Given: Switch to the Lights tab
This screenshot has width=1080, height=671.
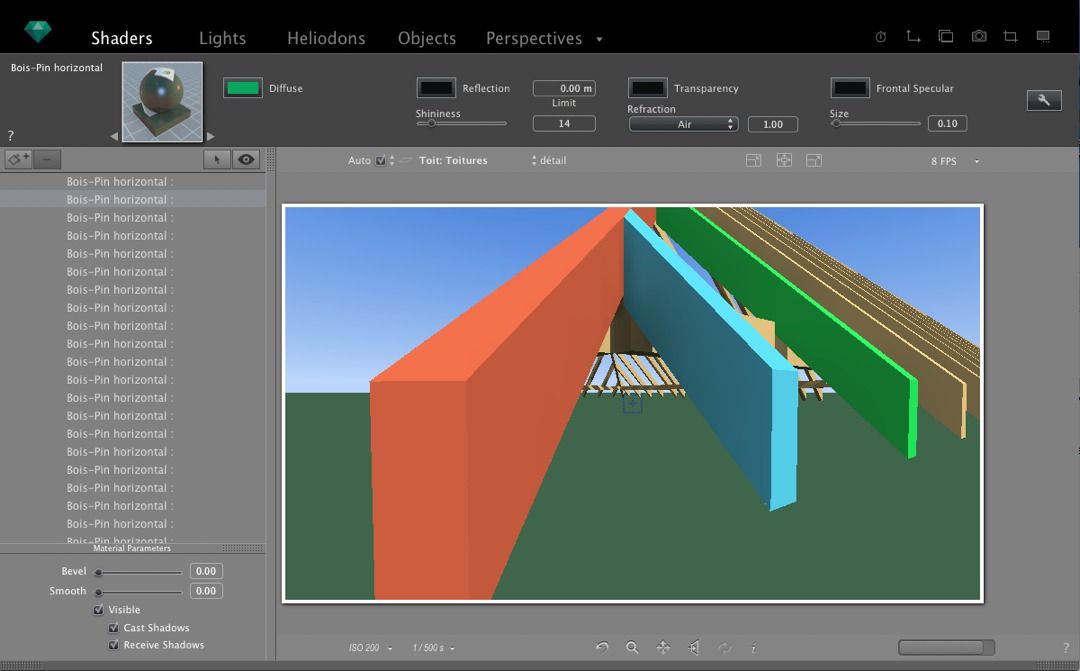Looking at the screenshot, I should click(222, 38).
